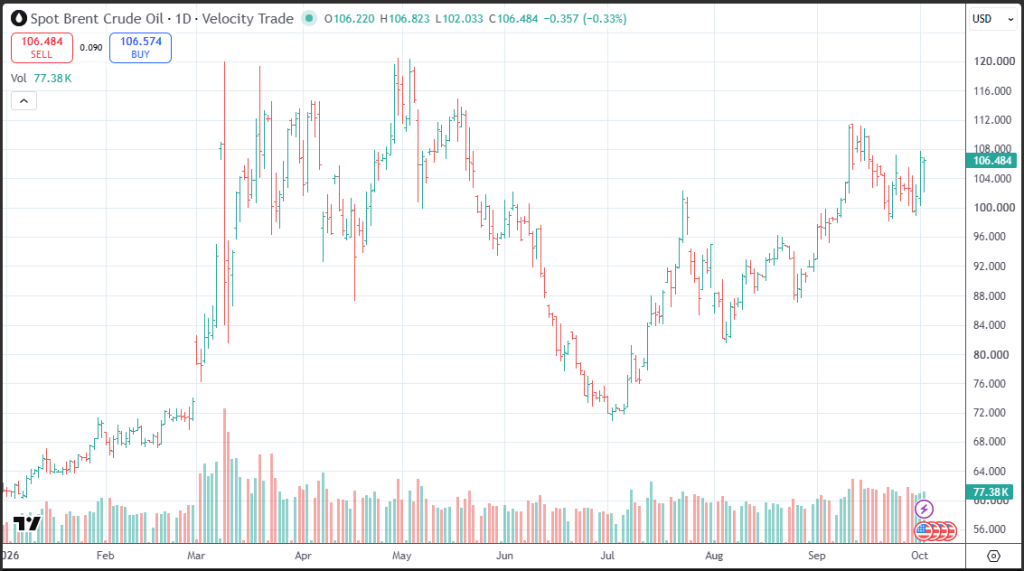Click the Feb label on time axis

click(105, 556)
